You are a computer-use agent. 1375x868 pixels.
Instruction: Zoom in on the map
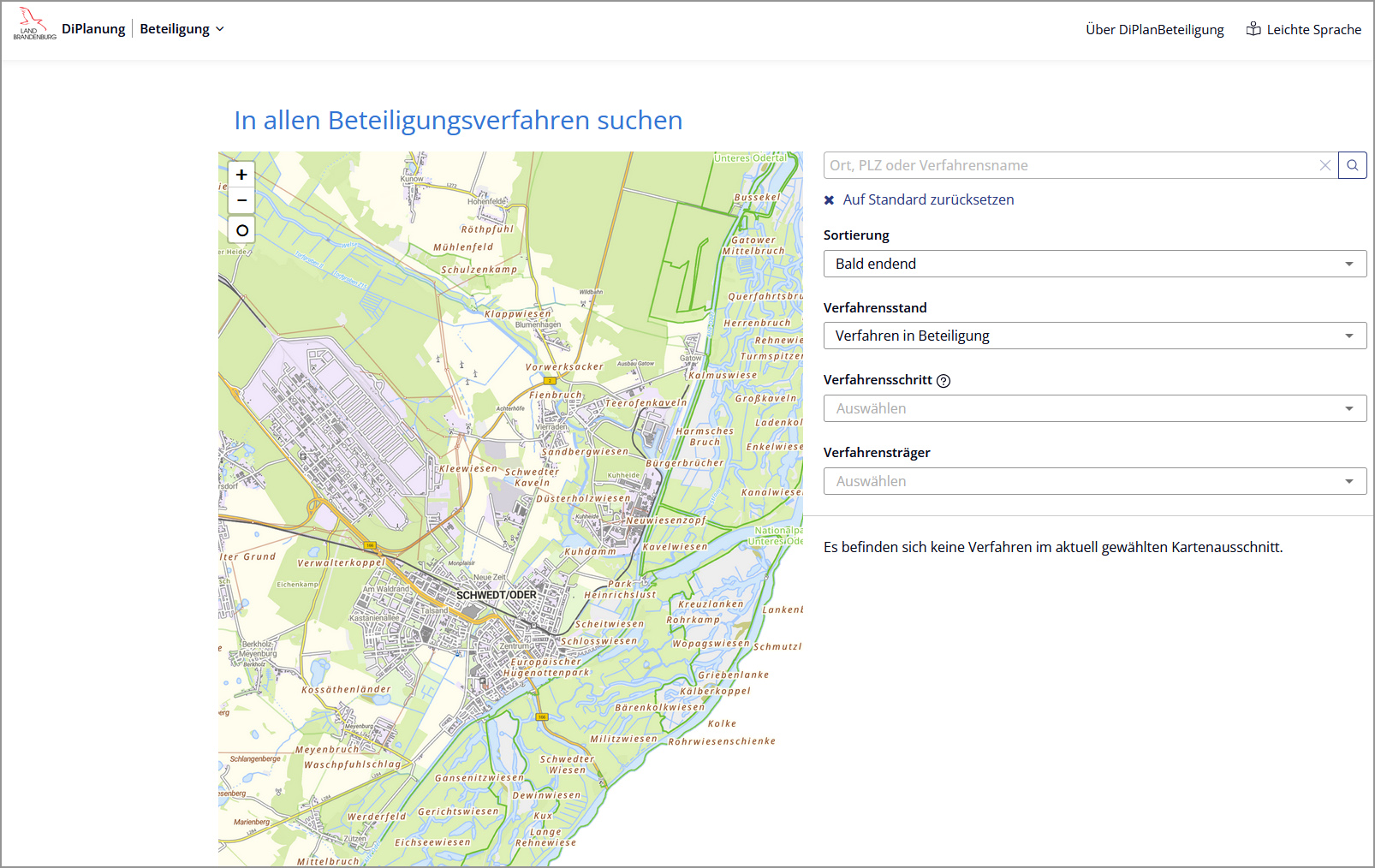click(241, 175)
